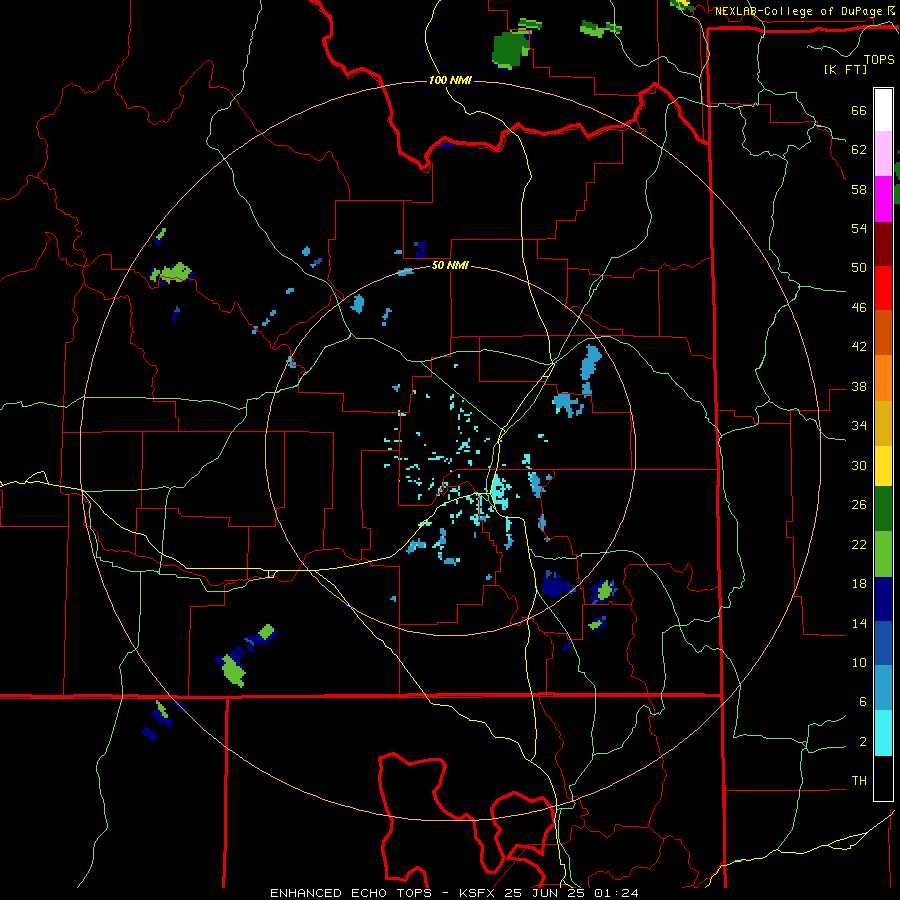Click legend value 10
Image resolution: width=900 pixels, height=900 pixels.
pyautogui.click(x=859, y=663)
